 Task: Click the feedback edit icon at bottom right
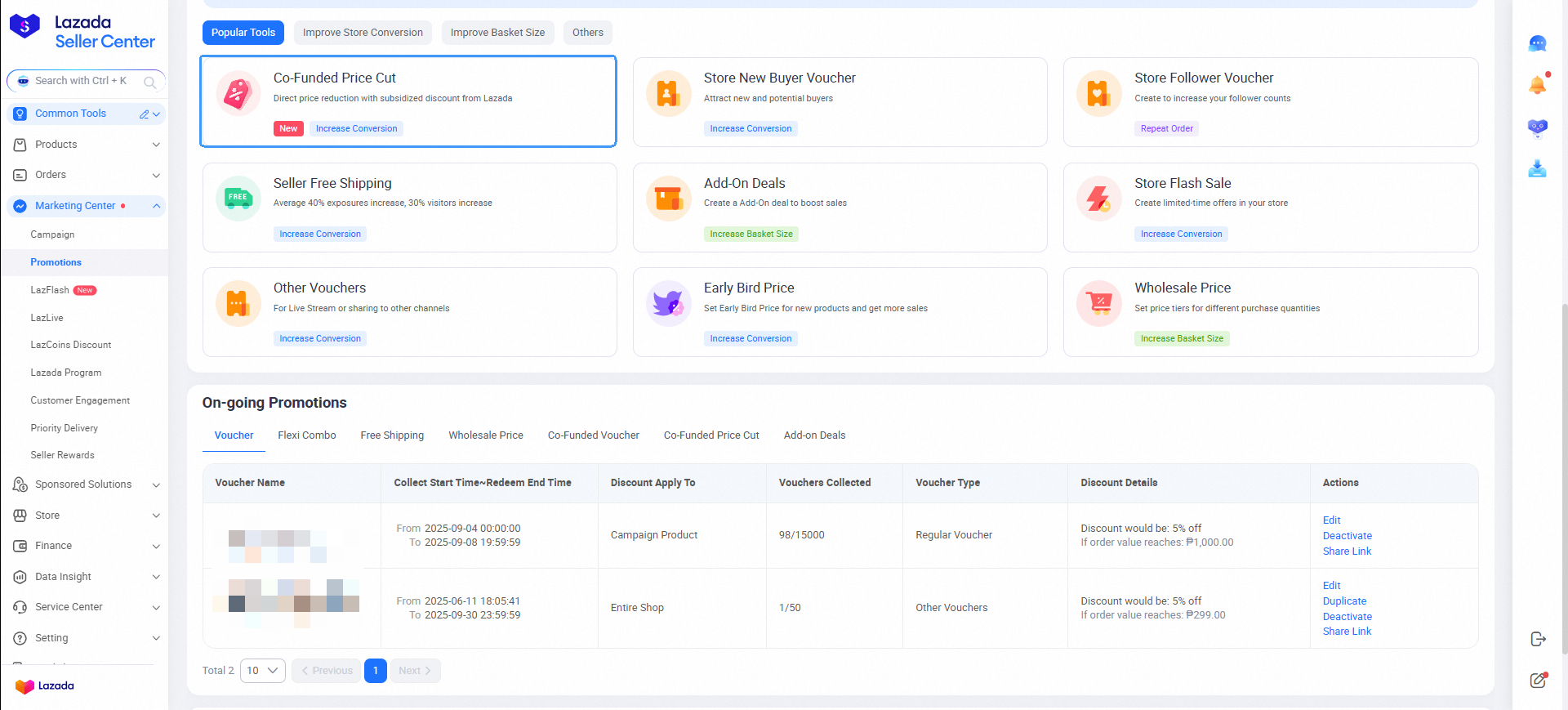coord(1539,680)
